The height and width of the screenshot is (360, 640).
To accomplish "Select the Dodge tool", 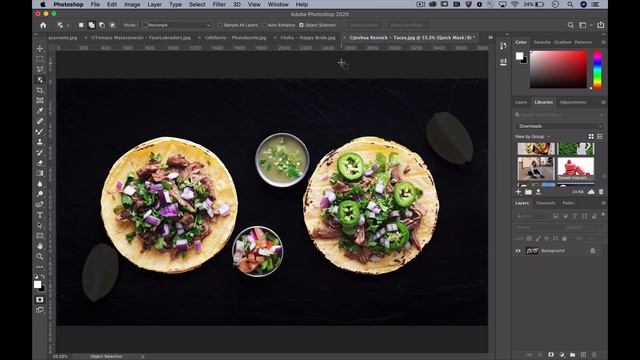I will (40, 194).
